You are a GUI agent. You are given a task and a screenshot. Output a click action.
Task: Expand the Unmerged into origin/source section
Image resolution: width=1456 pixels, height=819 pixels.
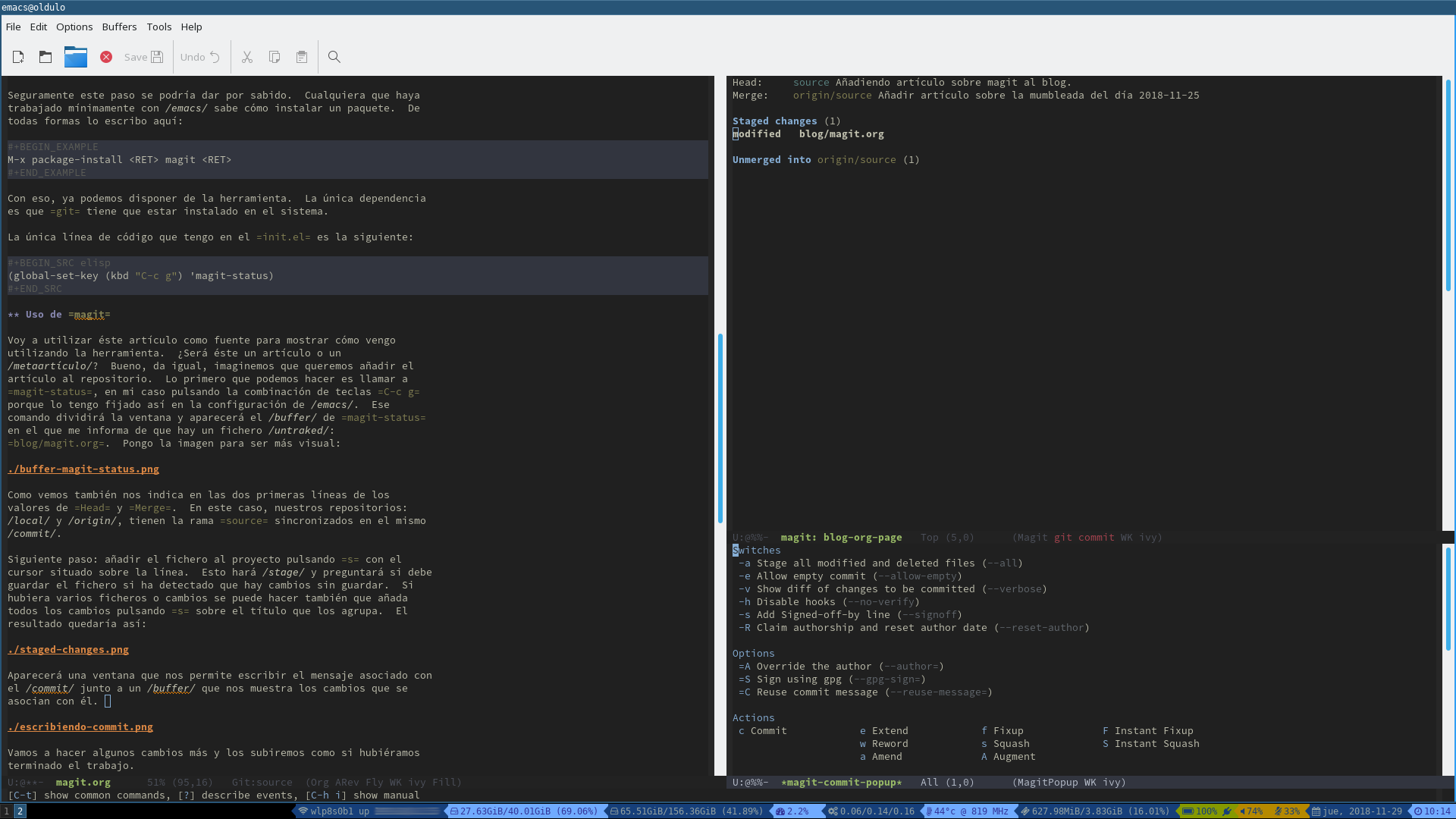pos(826,160)
